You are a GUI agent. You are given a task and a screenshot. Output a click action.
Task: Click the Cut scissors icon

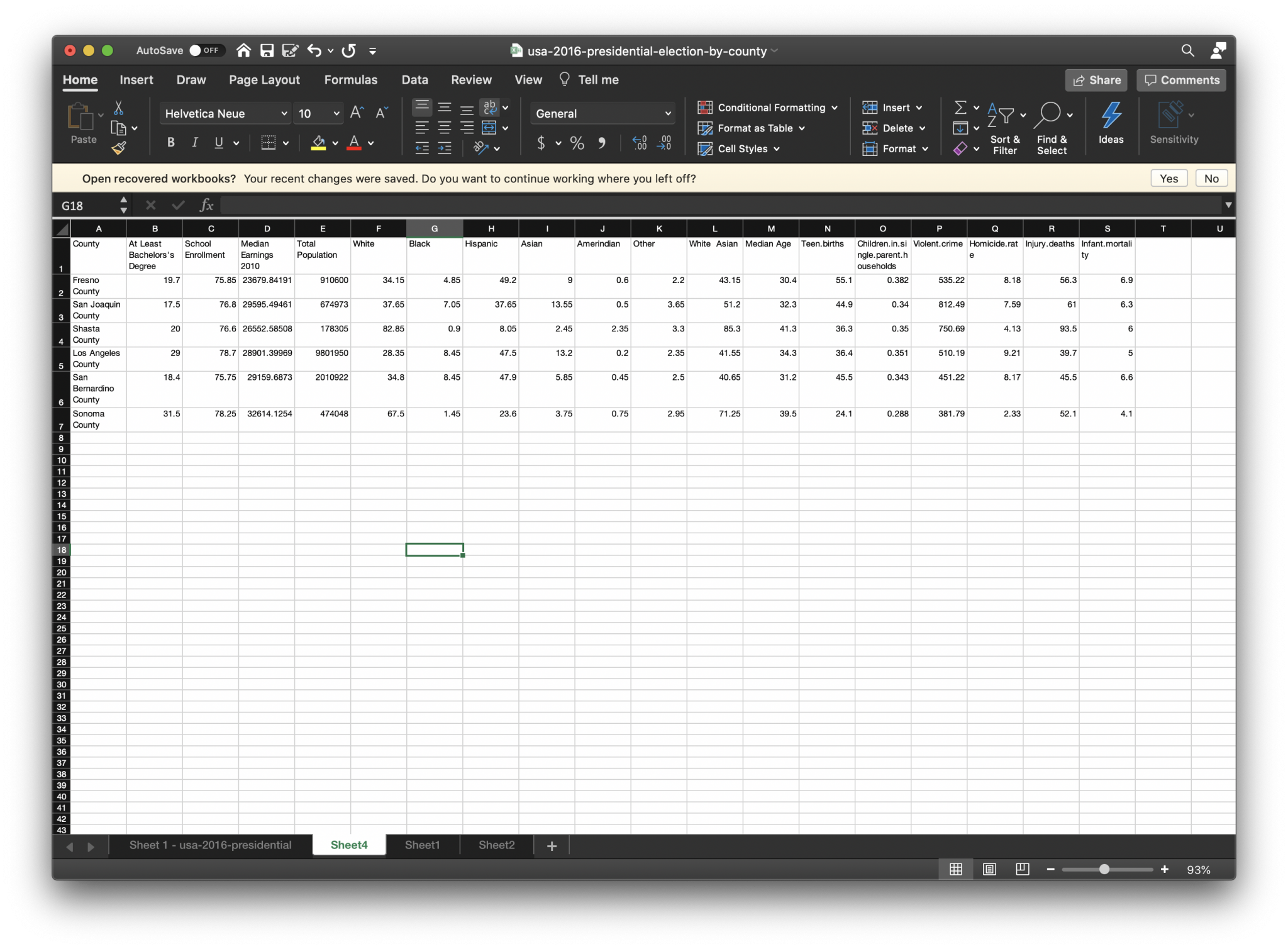[118, 108]
